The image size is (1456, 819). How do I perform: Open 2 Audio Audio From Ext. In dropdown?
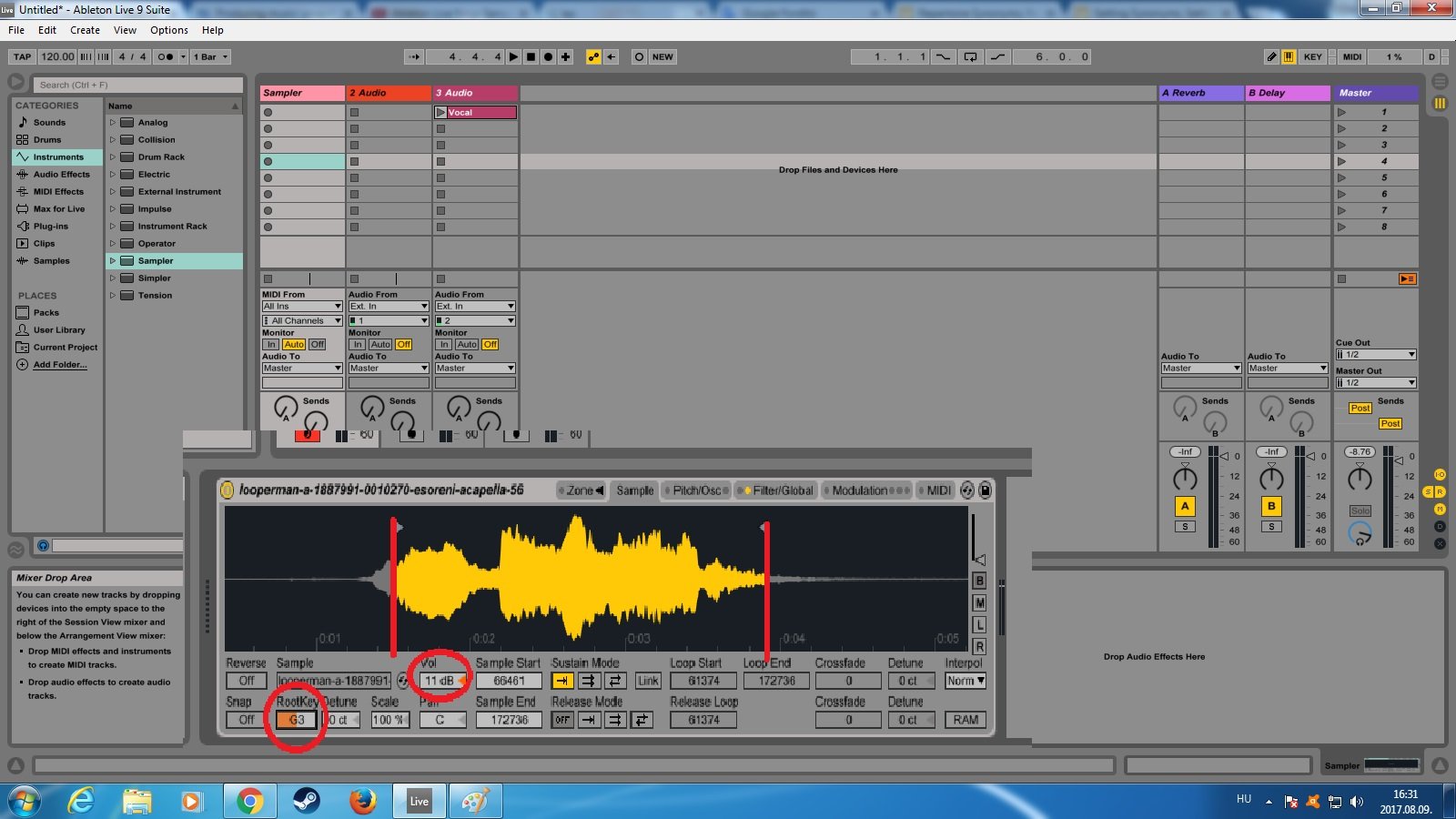click(x=389, y=307)
